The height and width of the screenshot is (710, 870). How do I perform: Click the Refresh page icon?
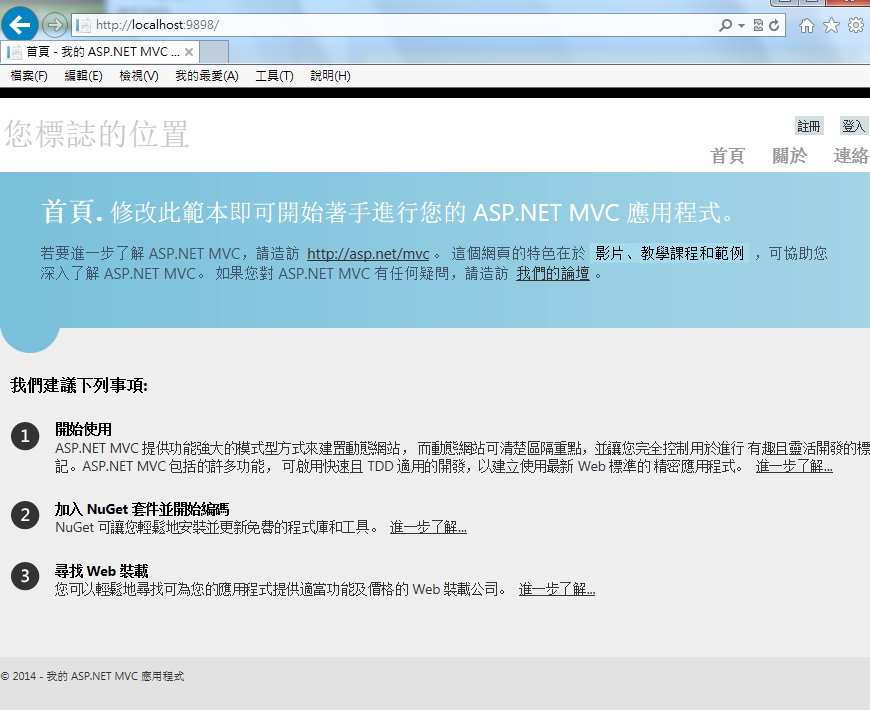click(x=775, y=25)
